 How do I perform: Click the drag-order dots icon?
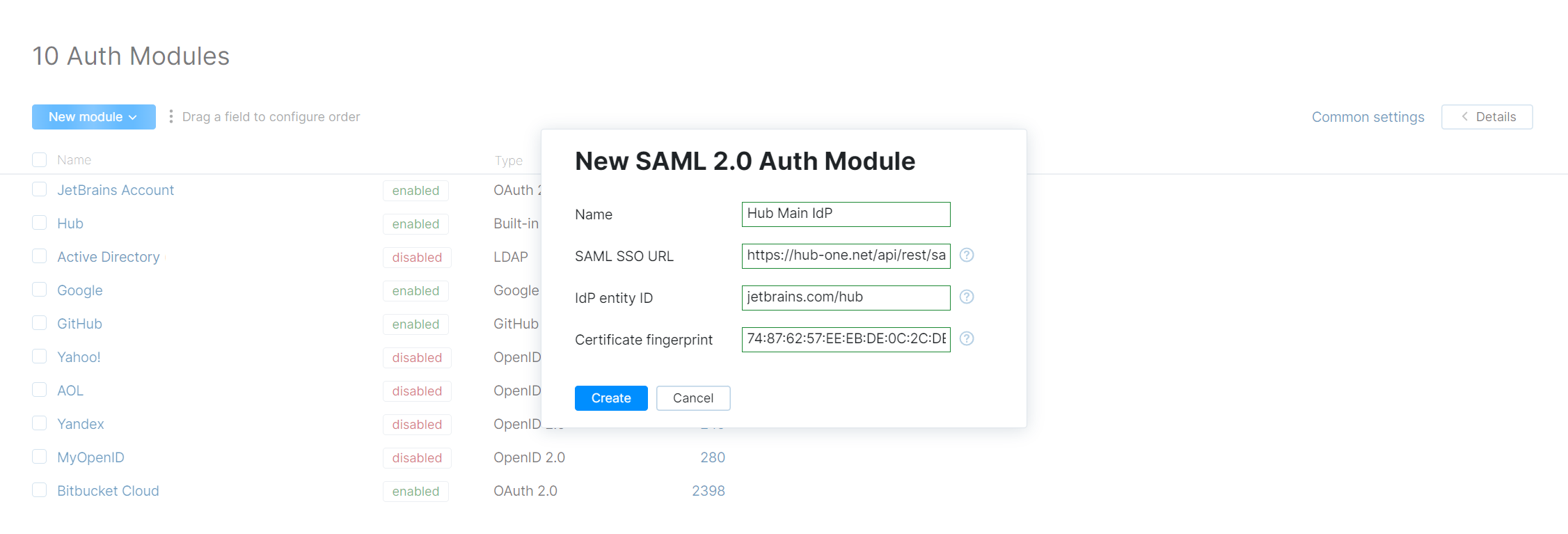click(x=171, y=117)
